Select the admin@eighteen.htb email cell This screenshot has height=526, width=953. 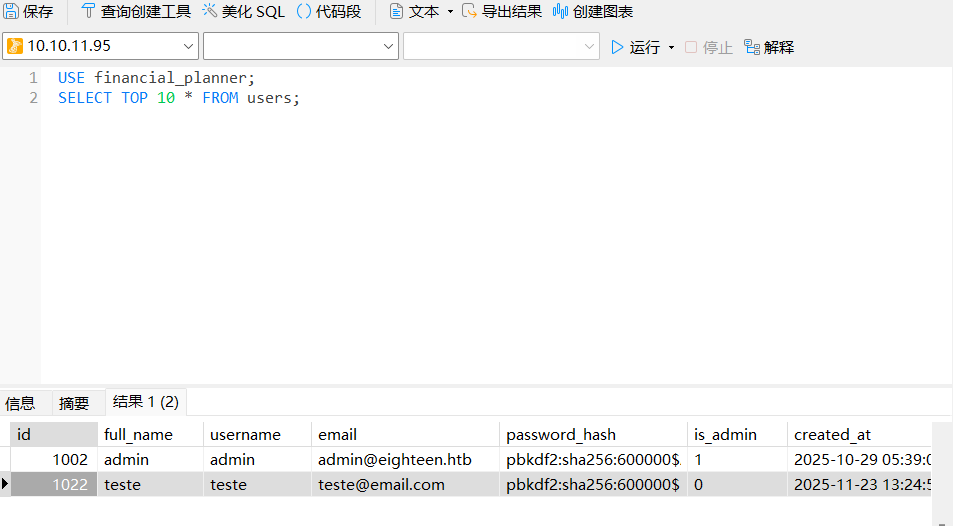[x=394, y=460]
